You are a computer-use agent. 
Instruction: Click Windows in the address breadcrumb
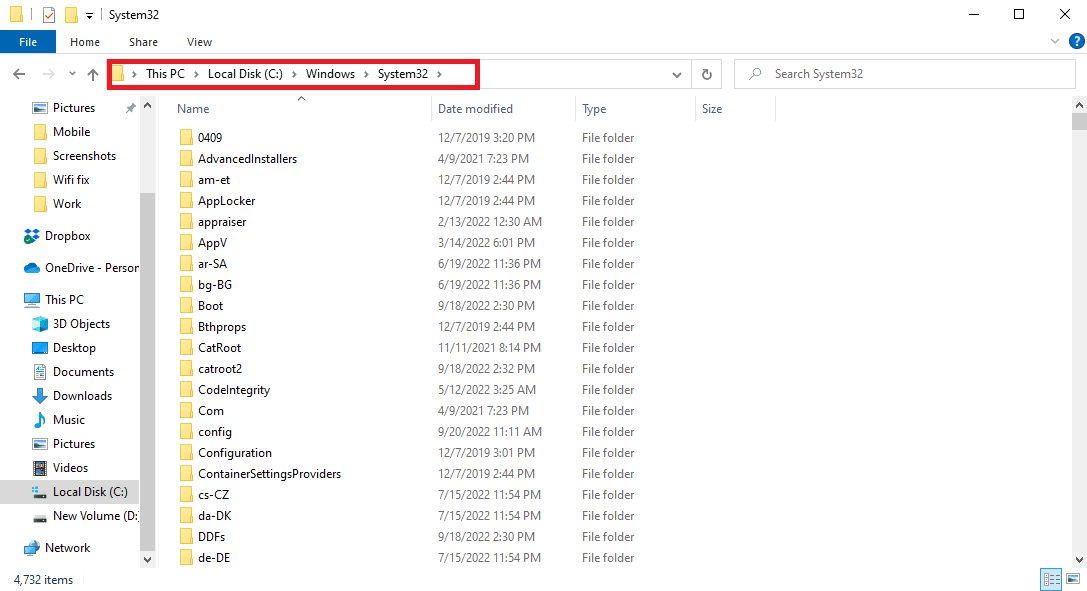(330, 74)
